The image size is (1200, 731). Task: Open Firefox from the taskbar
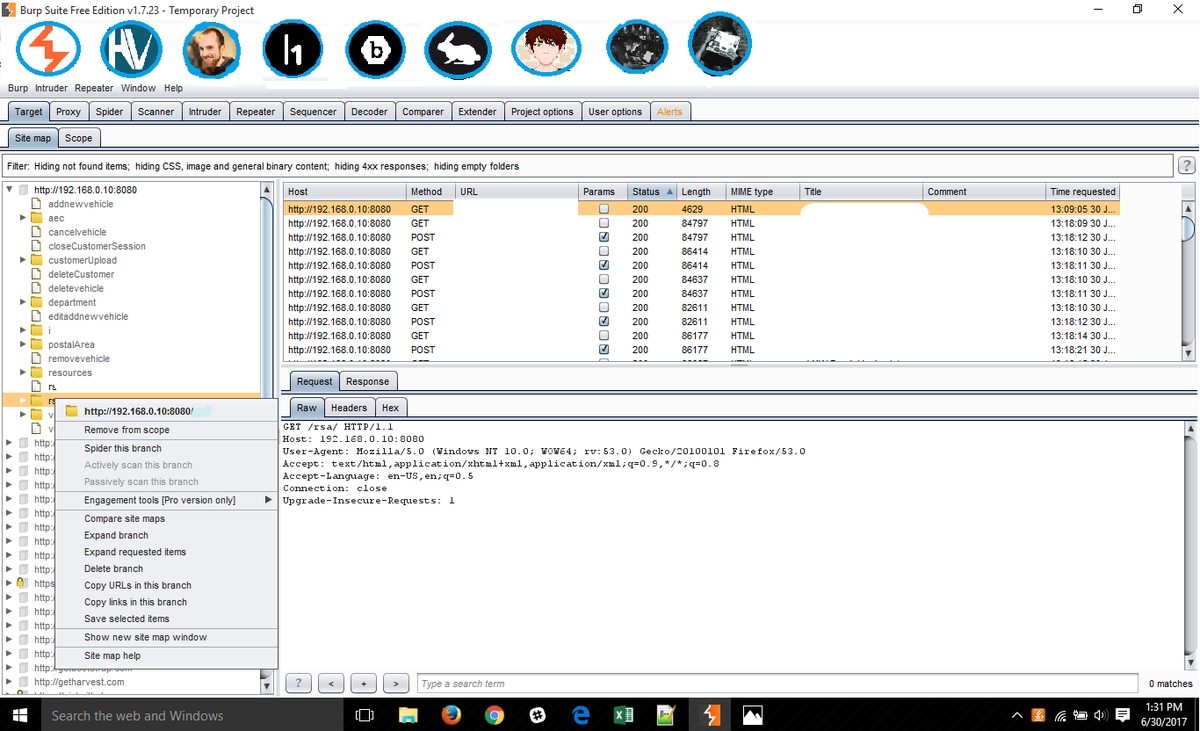(x=451, y=715)
